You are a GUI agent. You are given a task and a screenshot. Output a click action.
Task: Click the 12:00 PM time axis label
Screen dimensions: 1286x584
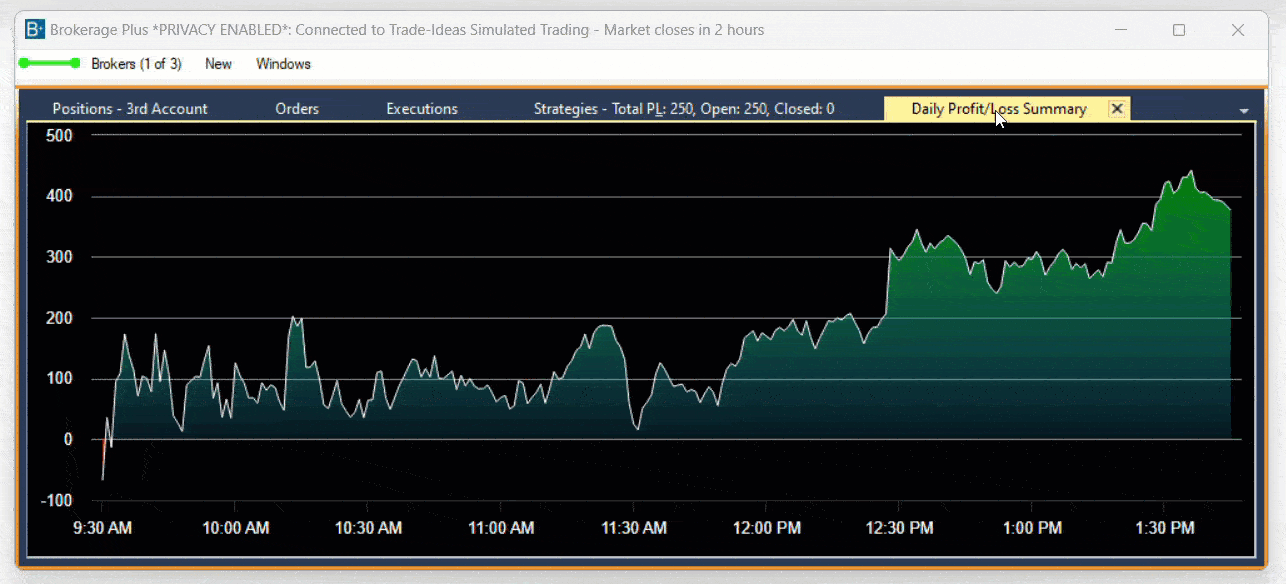[x=767, y=528]
